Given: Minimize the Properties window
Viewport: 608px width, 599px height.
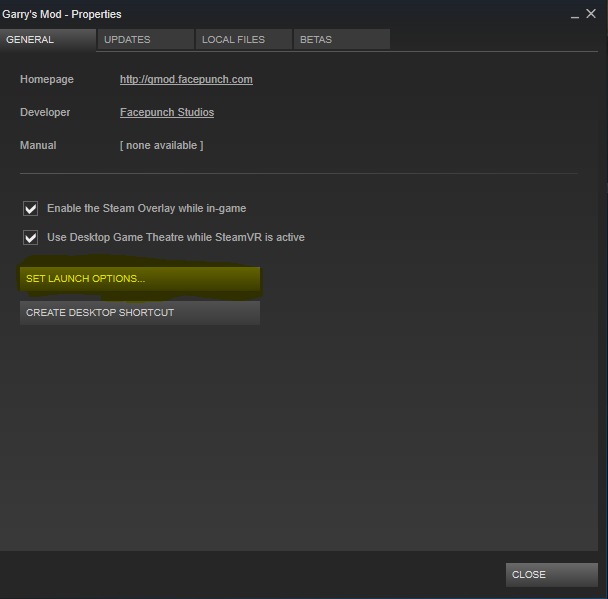Looking at the screenshot, I should (575, 15).
